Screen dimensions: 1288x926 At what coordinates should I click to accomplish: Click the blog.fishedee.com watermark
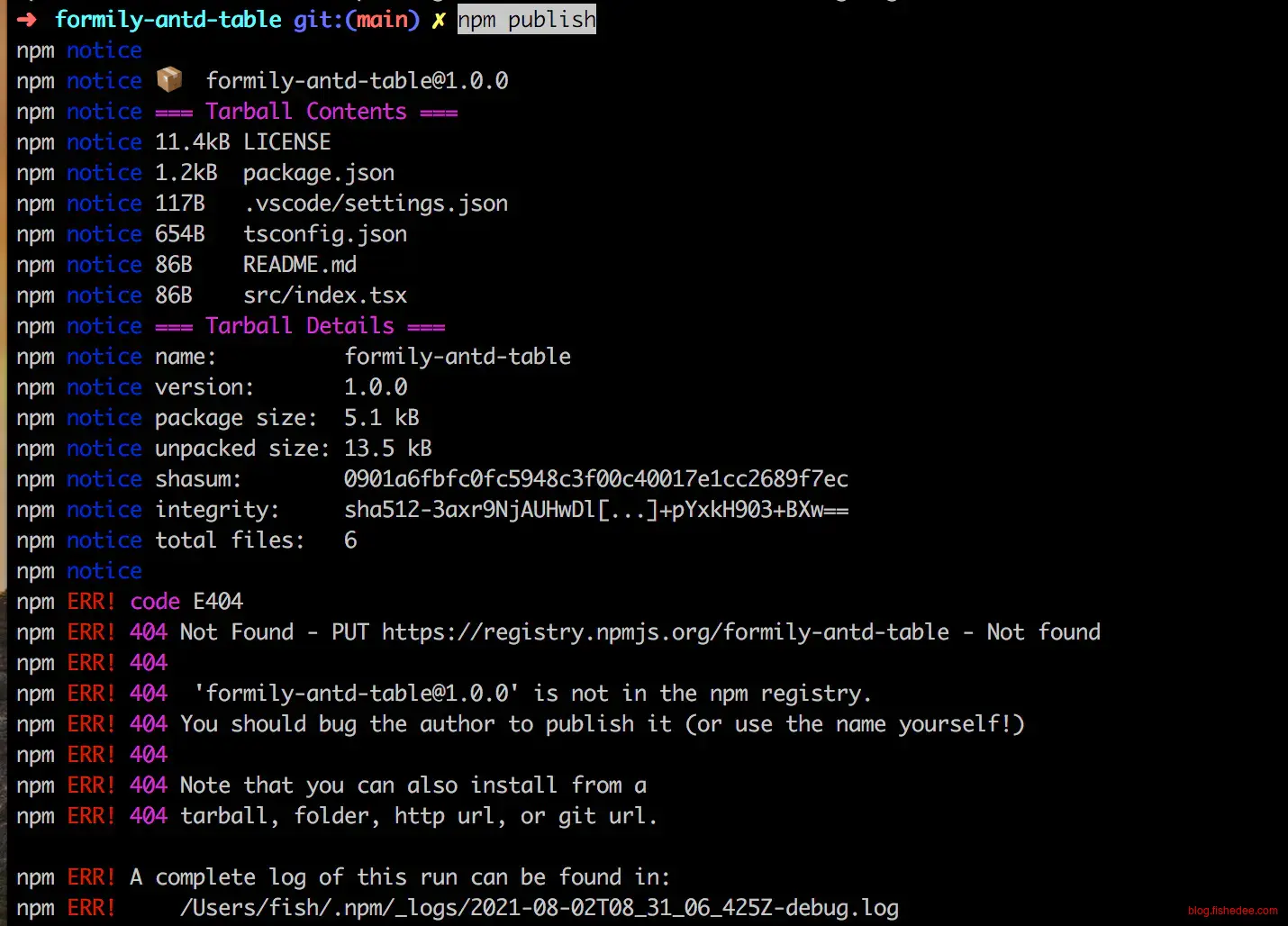(x=1232, y=911)
